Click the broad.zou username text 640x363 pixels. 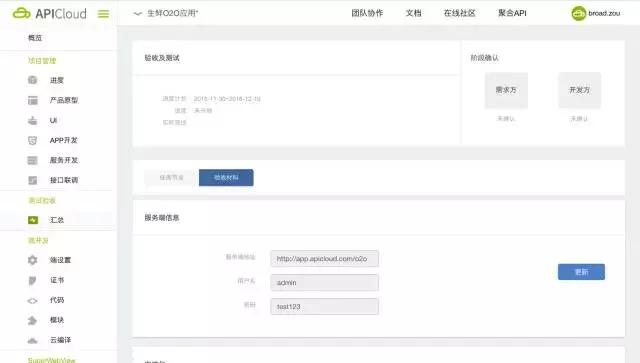(x=604, y=13)
